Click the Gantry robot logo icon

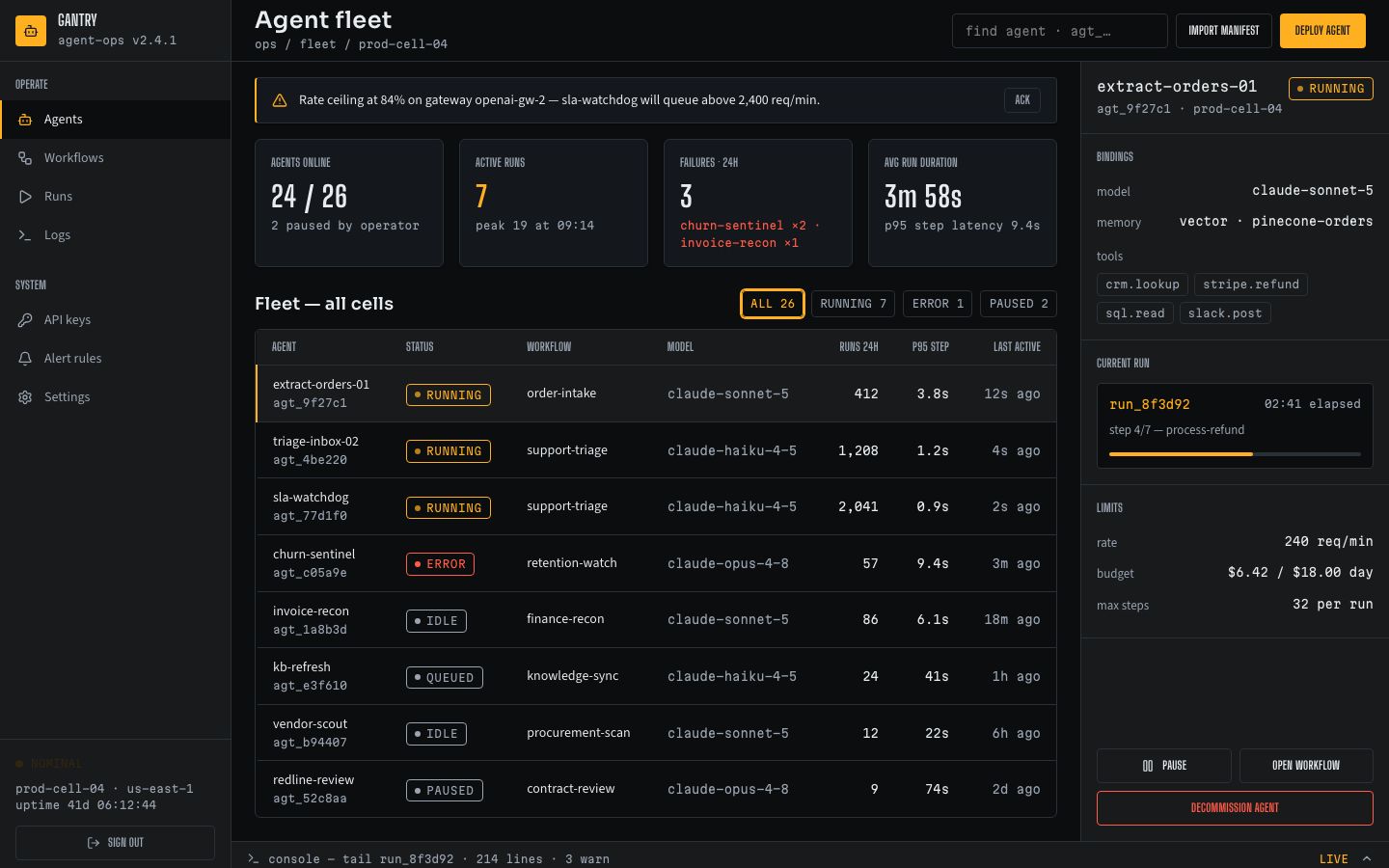31,31
